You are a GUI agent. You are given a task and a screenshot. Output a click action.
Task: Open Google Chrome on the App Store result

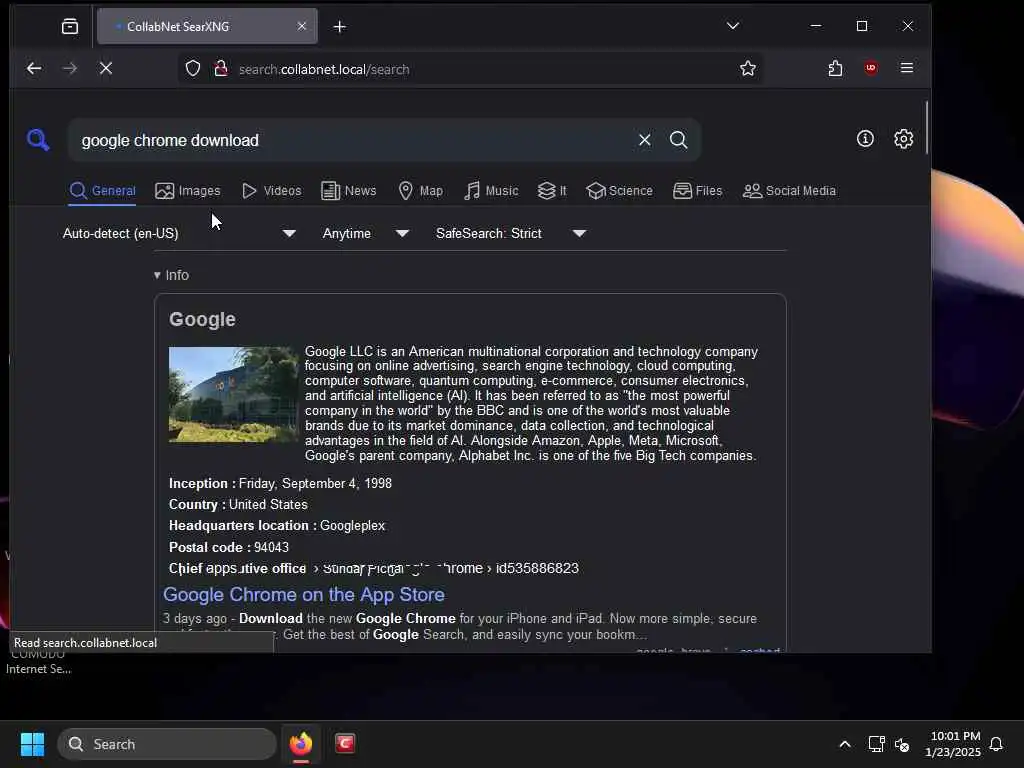304,594
